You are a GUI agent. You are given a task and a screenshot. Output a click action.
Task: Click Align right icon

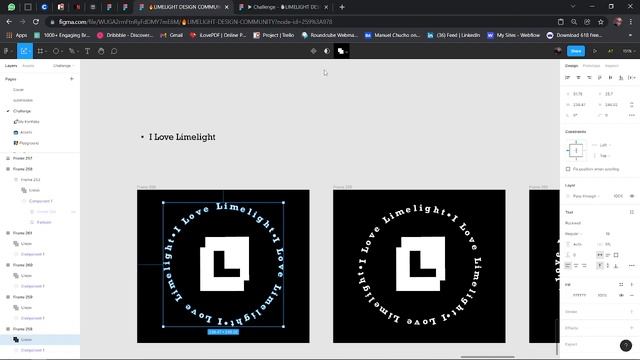(589, 78)
